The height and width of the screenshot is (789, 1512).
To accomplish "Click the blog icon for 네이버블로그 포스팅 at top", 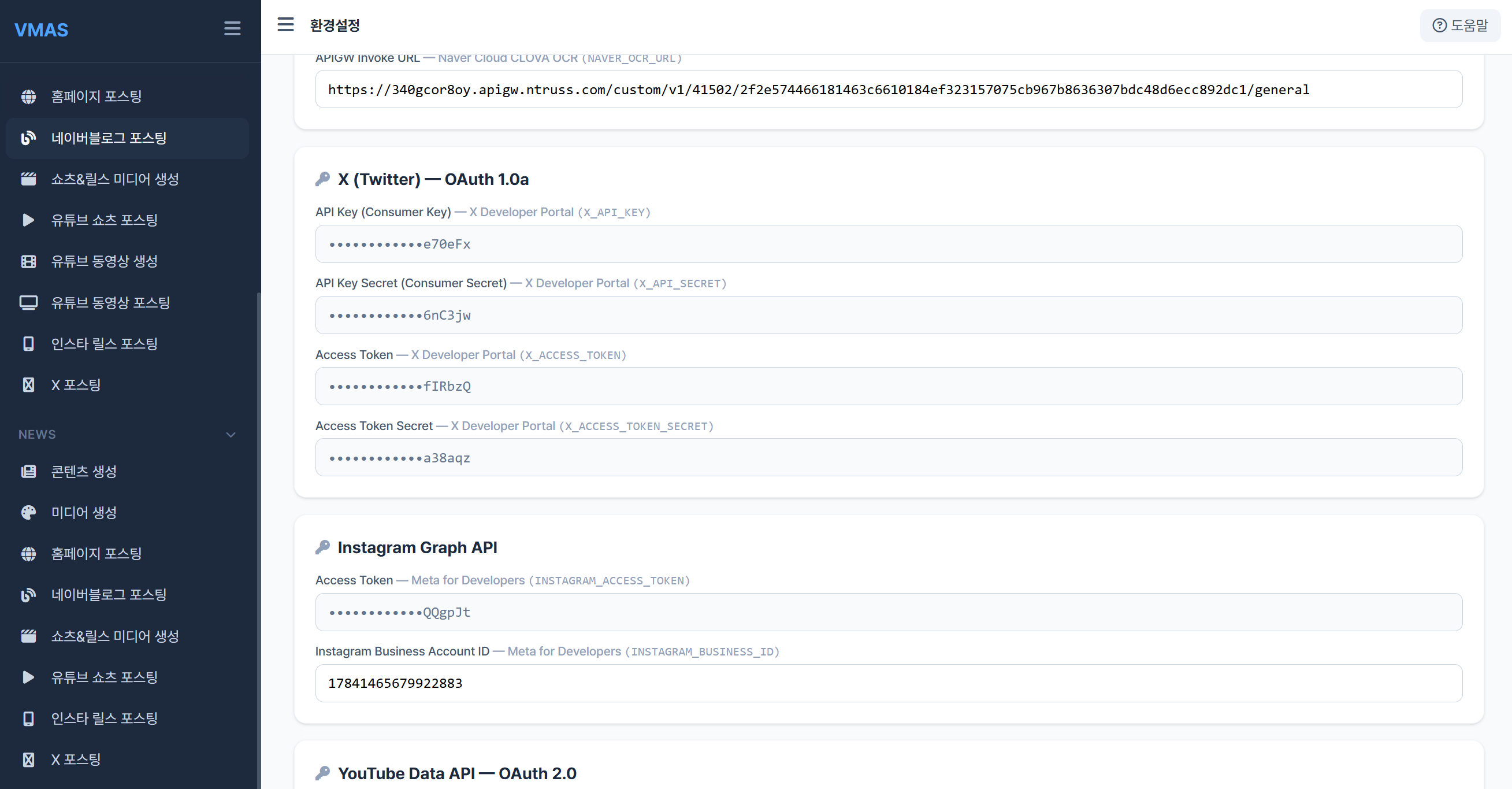I will coord(28,138).
